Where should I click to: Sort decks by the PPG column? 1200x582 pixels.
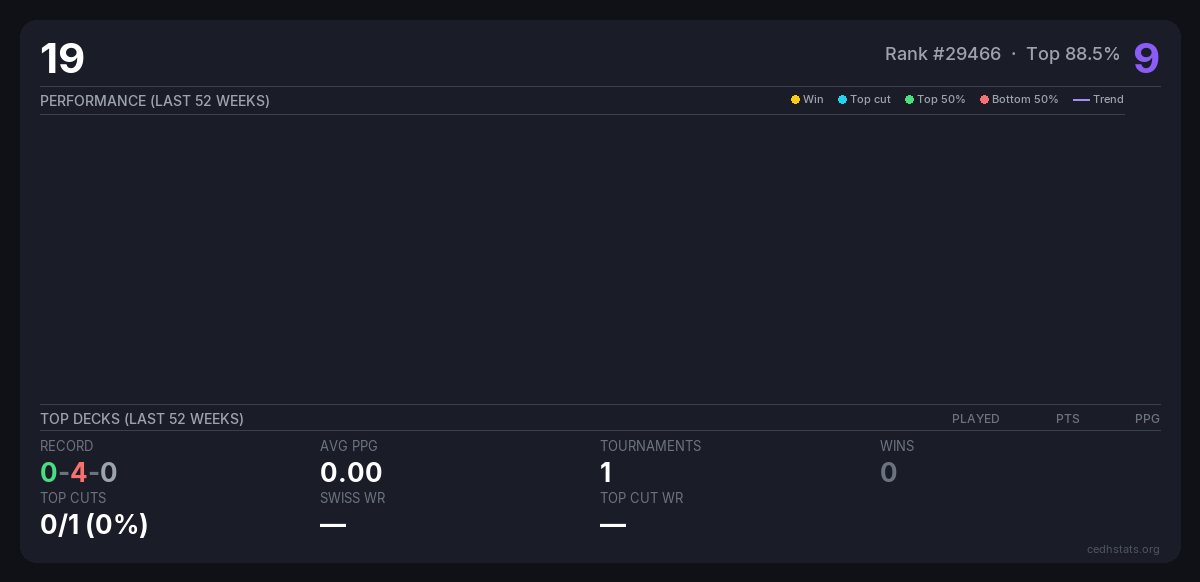click(x=1147, y=419)
